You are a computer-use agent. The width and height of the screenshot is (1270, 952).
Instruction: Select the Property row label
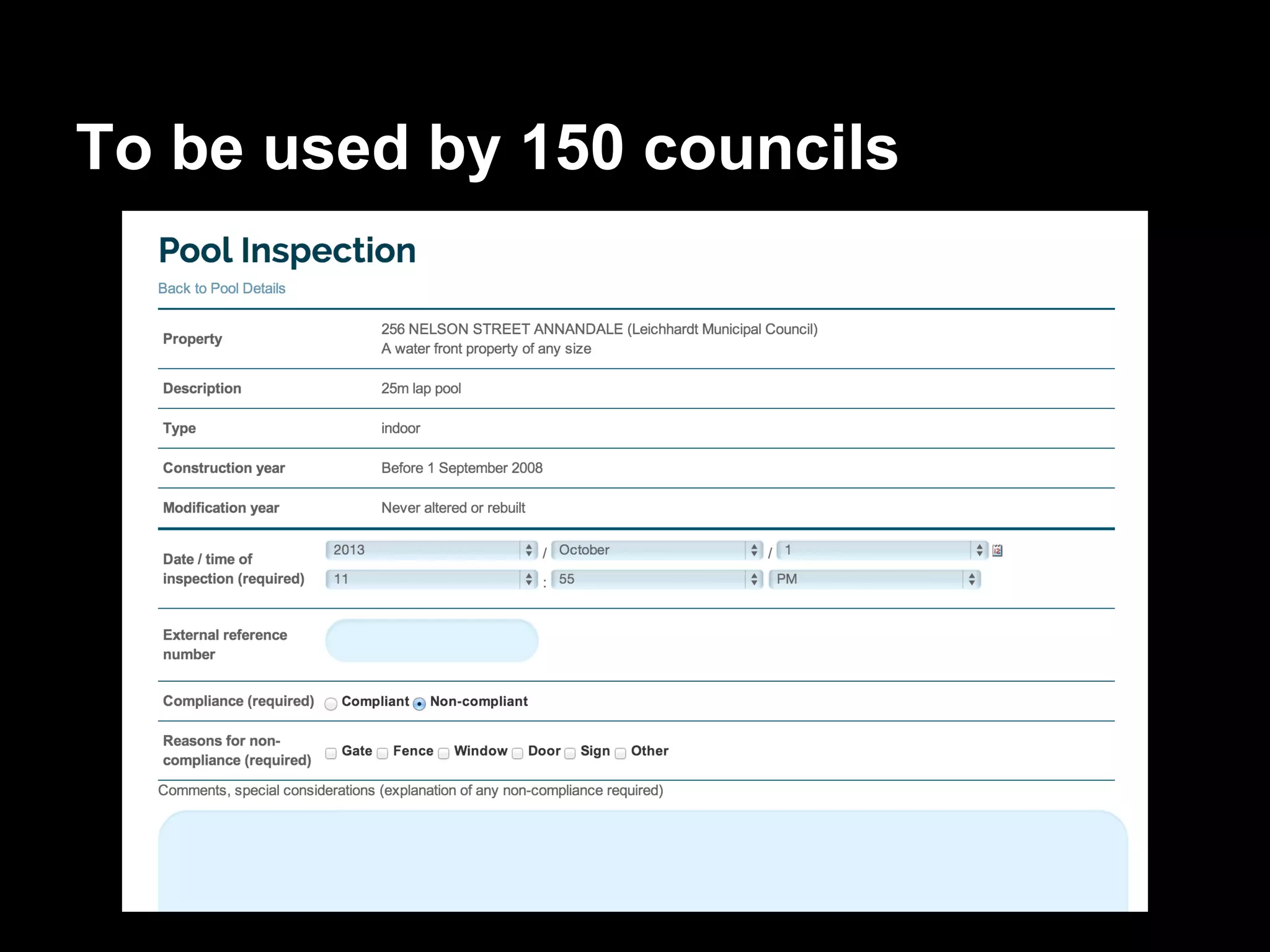tap(192, 339)
